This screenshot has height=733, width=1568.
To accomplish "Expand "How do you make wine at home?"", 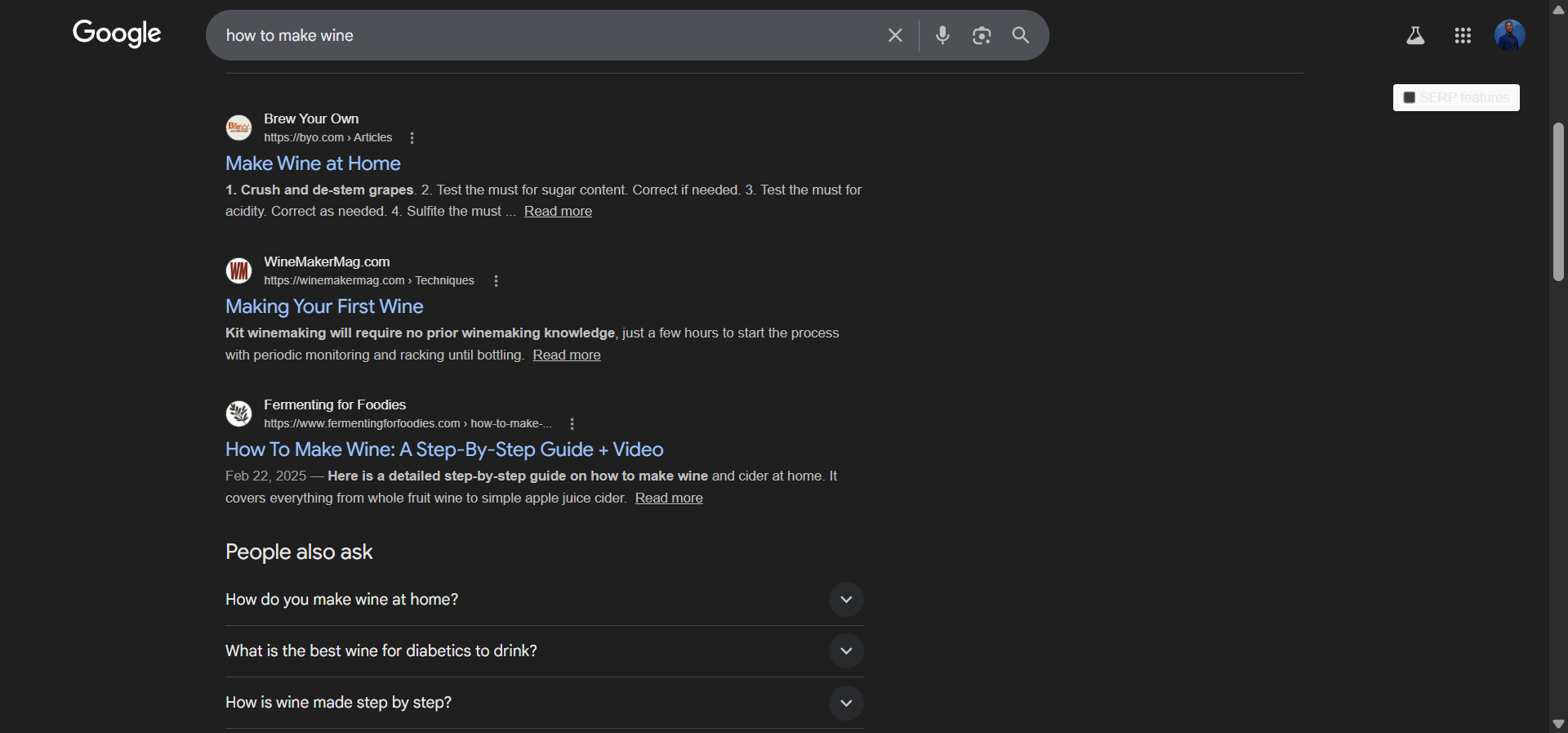I will [846, 600].
